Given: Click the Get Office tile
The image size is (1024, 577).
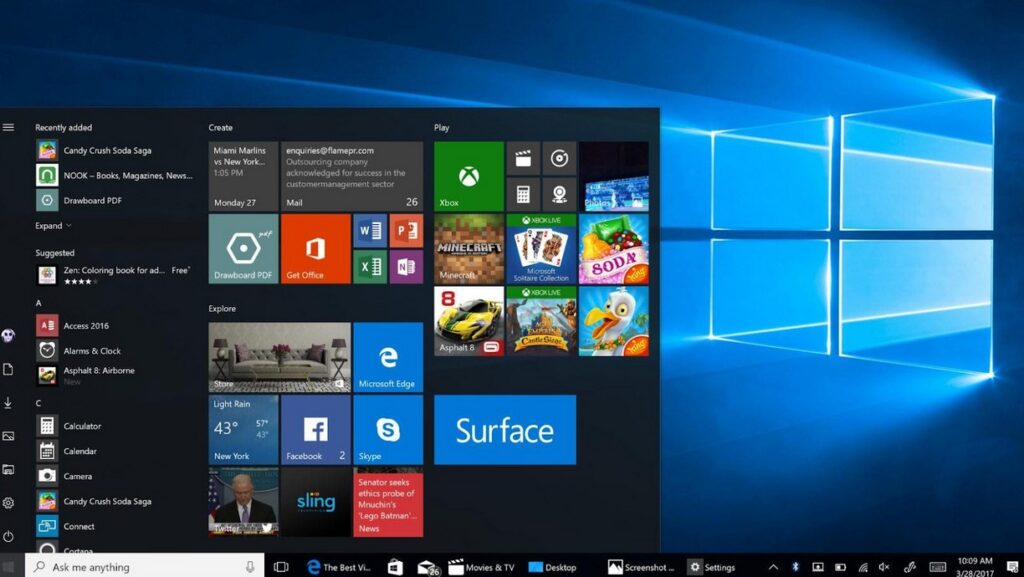Looking at the screenshot, I should [x=315, y=249].
